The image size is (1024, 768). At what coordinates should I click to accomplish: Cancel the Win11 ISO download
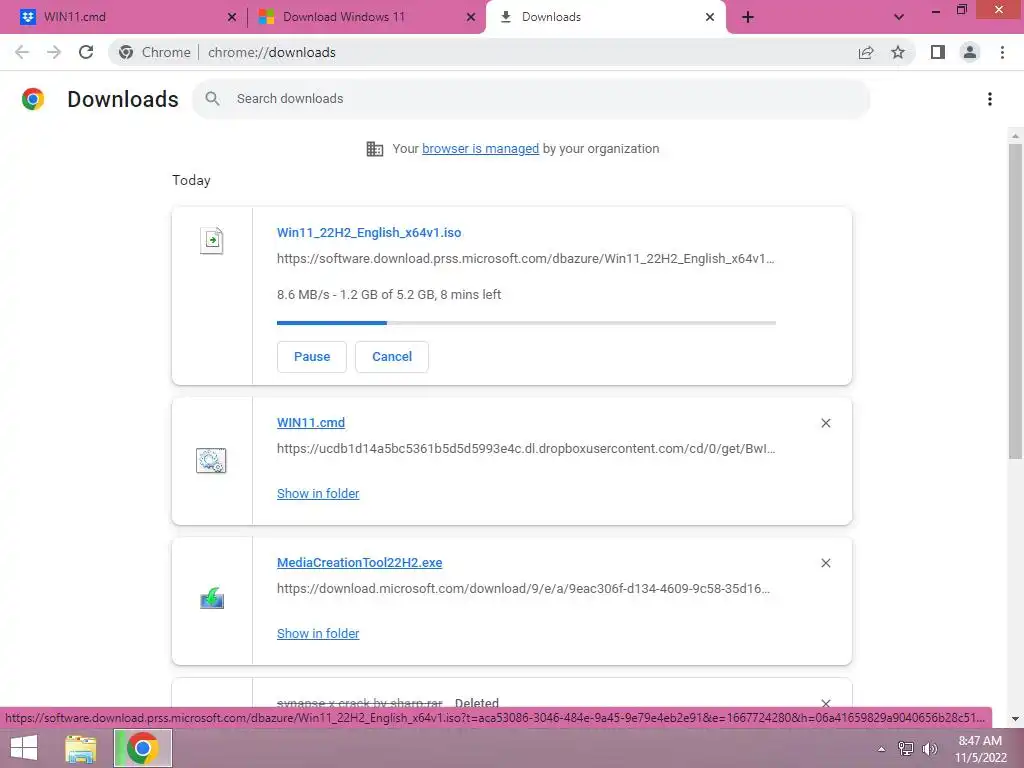[x=392, y=357]
